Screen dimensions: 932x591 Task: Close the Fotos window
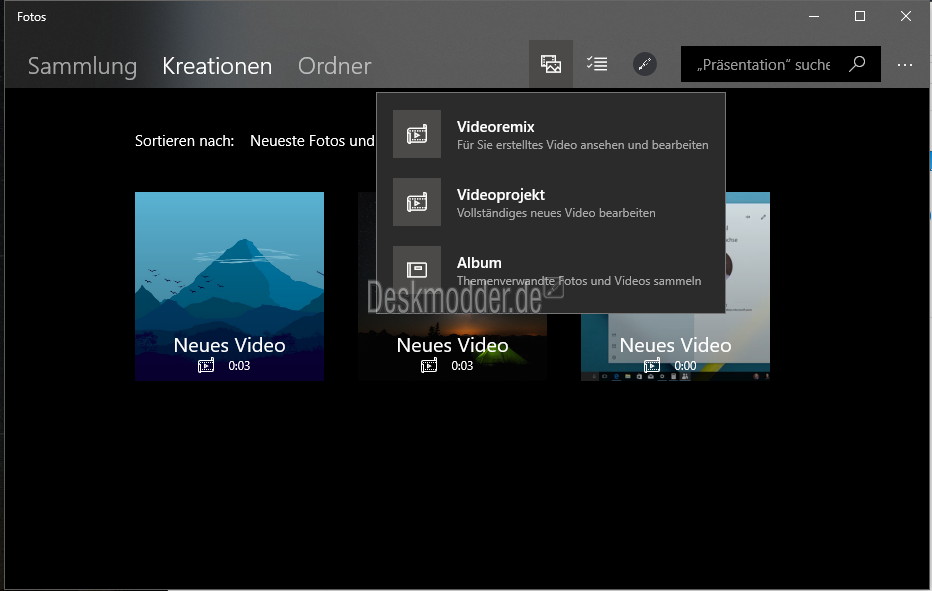(905, 17)
